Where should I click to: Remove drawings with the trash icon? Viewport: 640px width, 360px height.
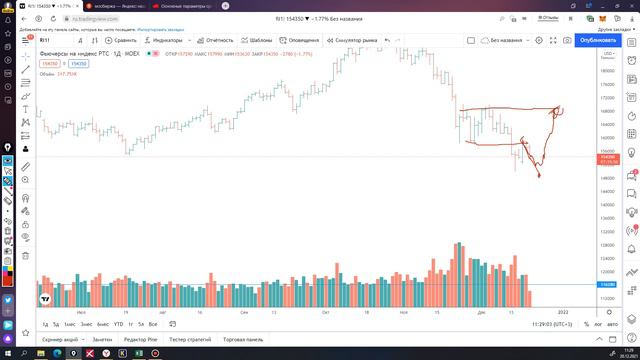(25, 256)
